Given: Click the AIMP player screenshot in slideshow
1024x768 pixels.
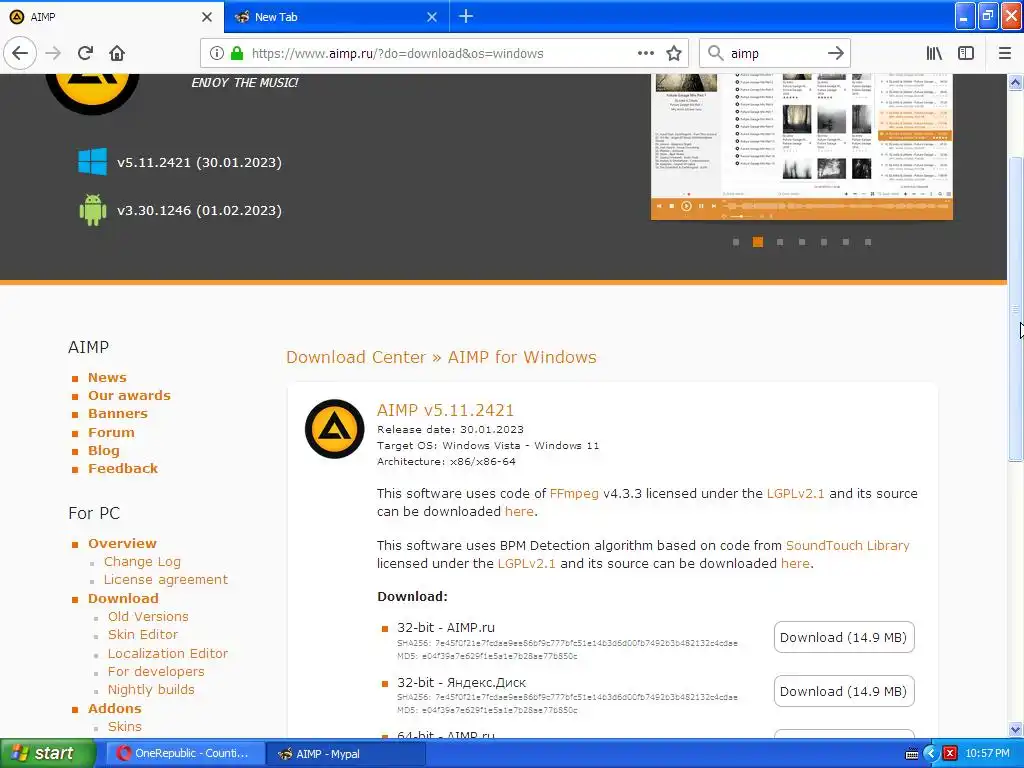Looking at the screenshot, I should [802, 146].
